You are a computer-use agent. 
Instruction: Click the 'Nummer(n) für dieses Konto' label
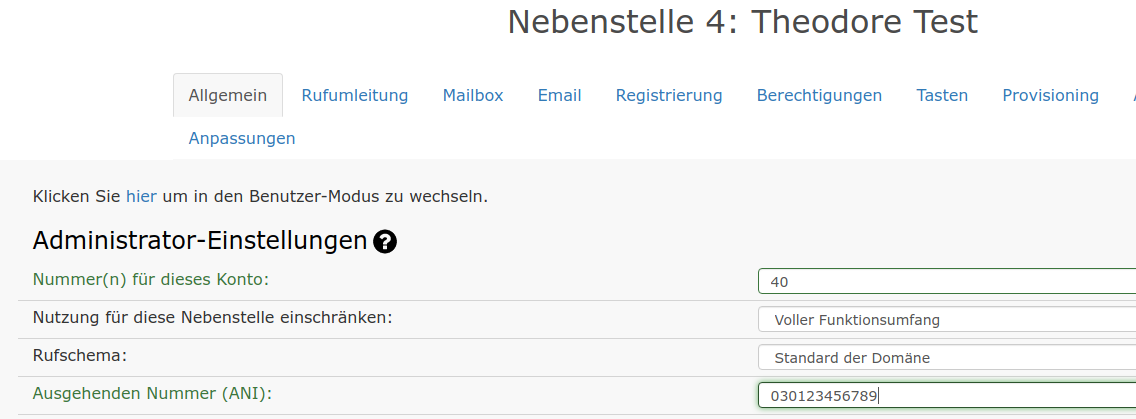point(151,280)
